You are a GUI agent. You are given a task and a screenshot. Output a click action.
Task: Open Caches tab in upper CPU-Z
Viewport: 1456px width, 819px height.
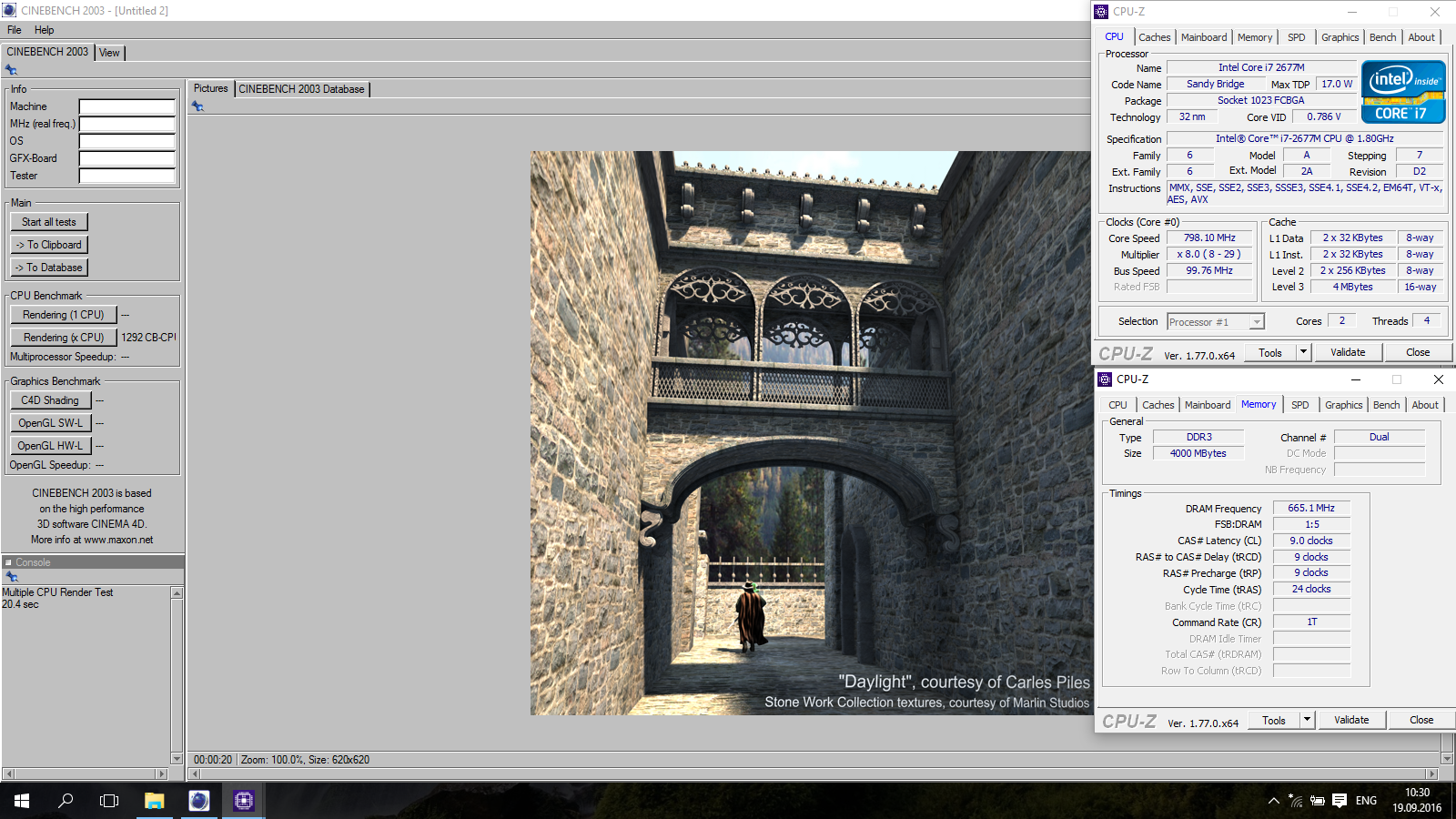click(x=1154, y=37)
